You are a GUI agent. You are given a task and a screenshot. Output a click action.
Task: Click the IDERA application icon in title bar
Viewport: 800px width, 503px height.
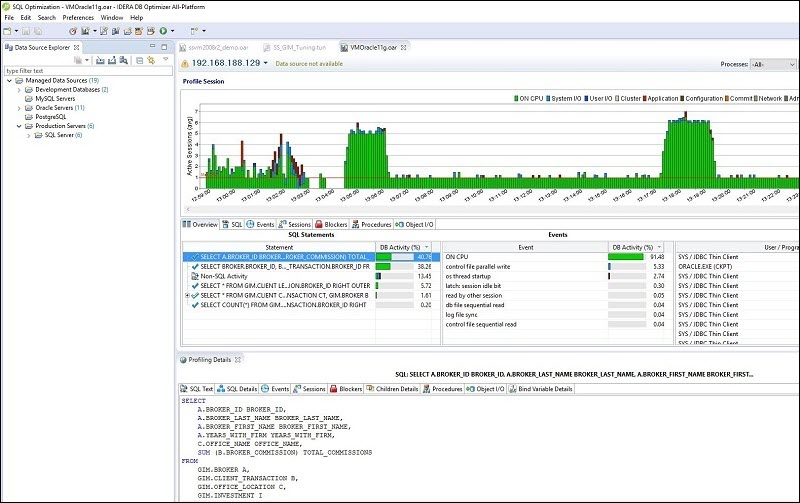(x=6, y=7)
